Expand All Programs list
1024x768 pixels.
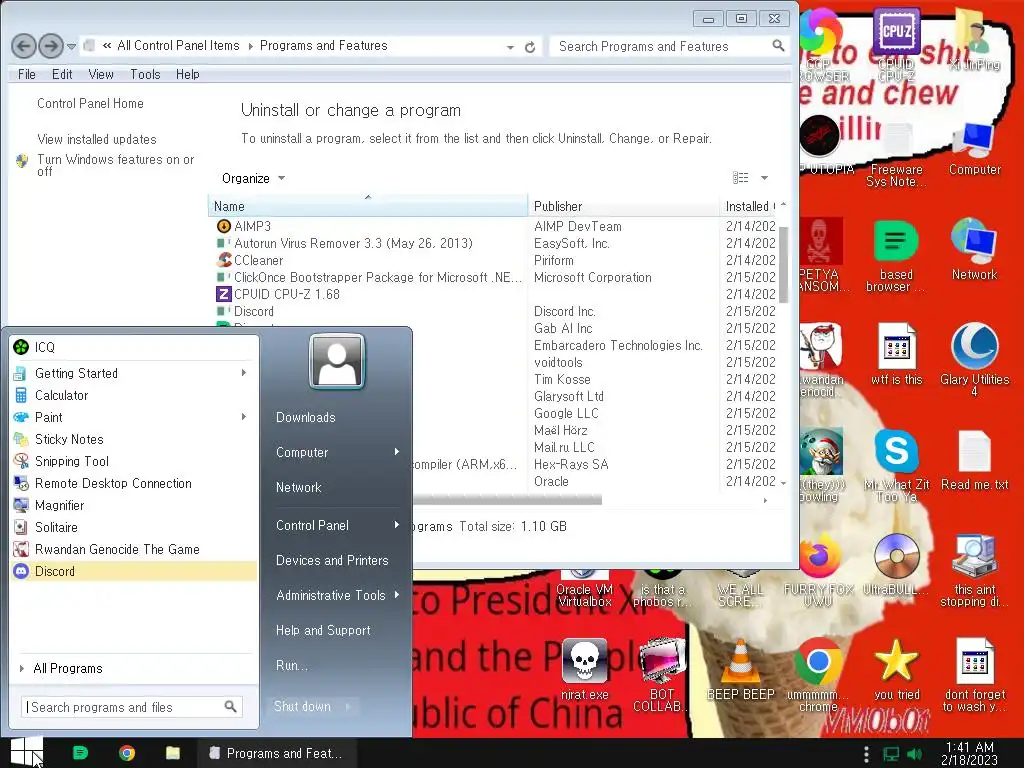pos(68,668)
